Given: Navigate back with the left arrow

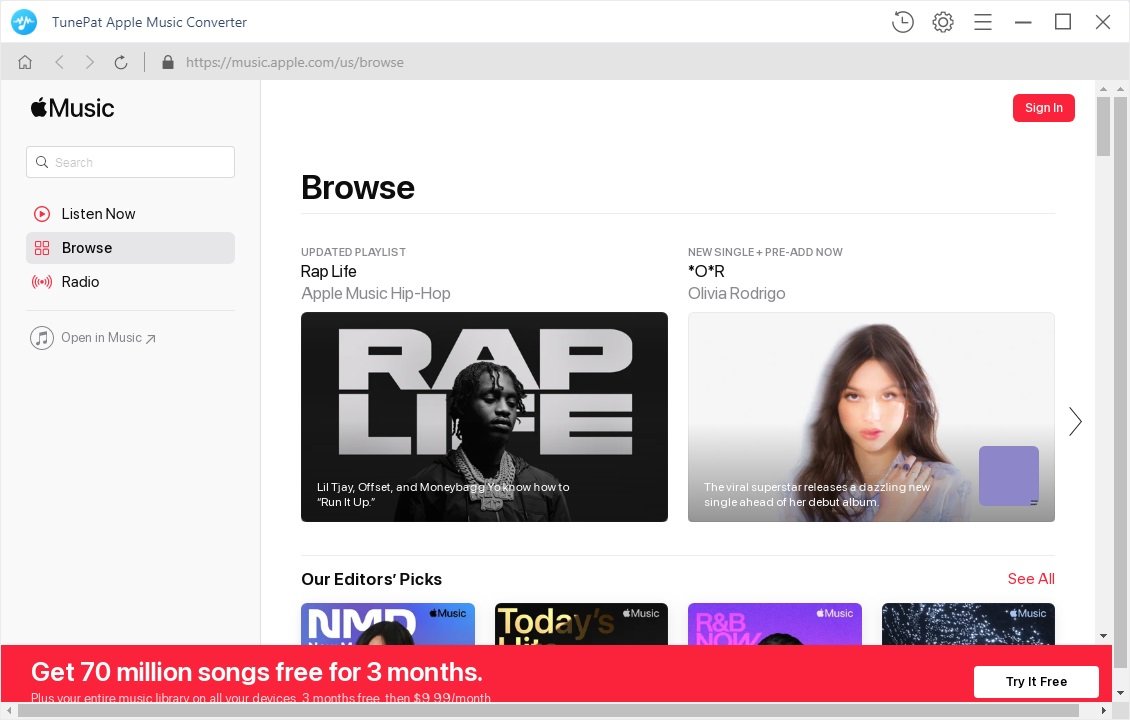Looking at the screenshot, I should 59,62.
